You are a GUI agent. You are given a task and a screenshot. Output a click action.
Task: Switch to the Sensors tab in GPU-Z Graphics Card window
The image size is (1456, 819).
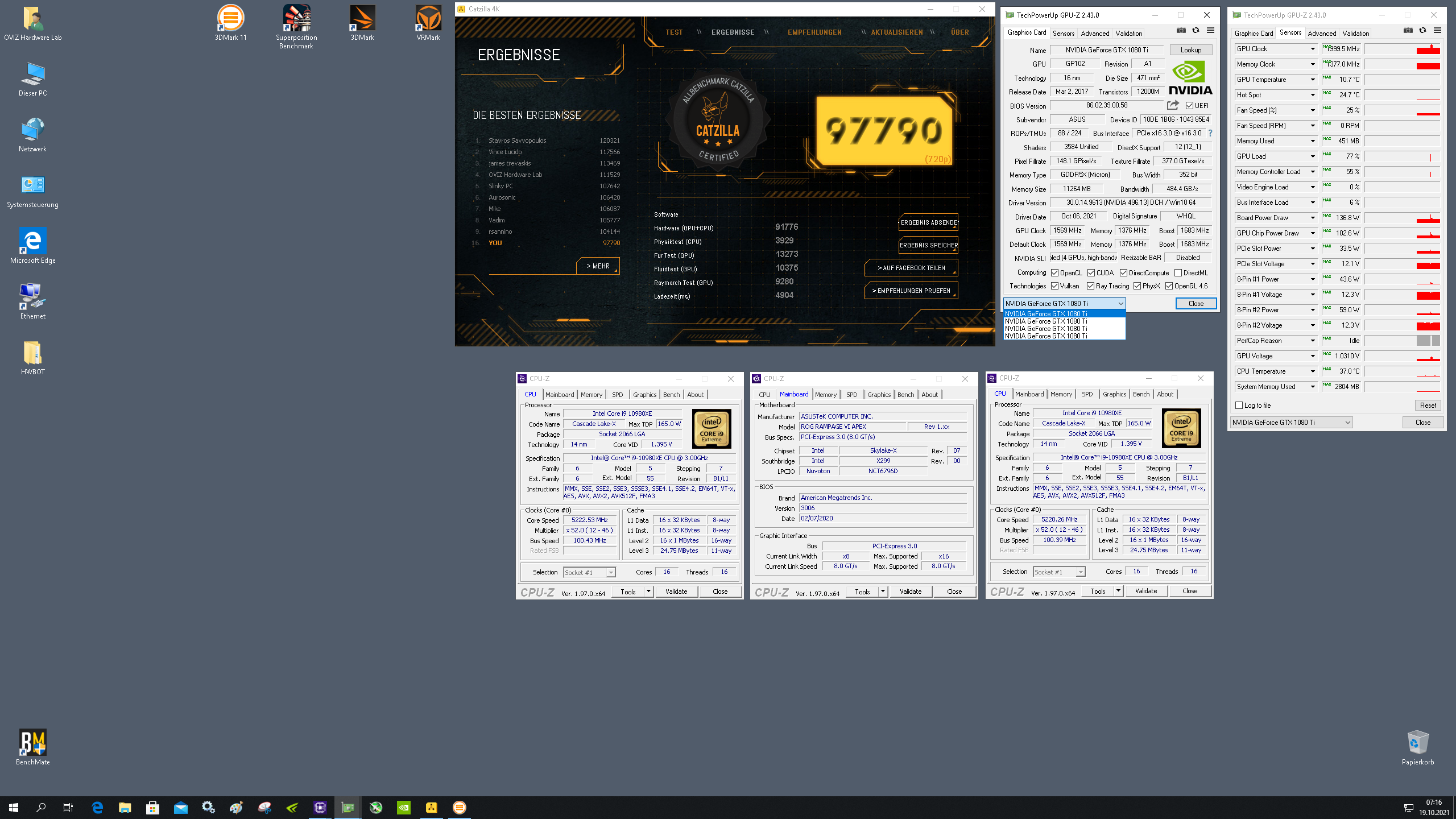pyautogui.click(x=1063, y=34)
